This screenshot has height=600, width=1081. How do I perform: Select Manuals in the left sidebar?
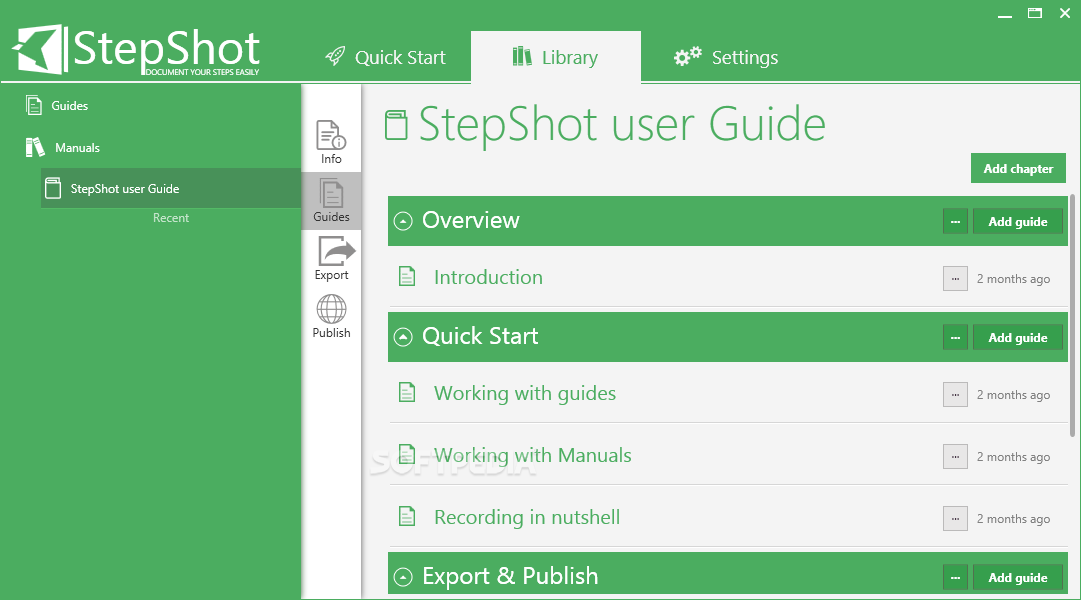point(77,148)
